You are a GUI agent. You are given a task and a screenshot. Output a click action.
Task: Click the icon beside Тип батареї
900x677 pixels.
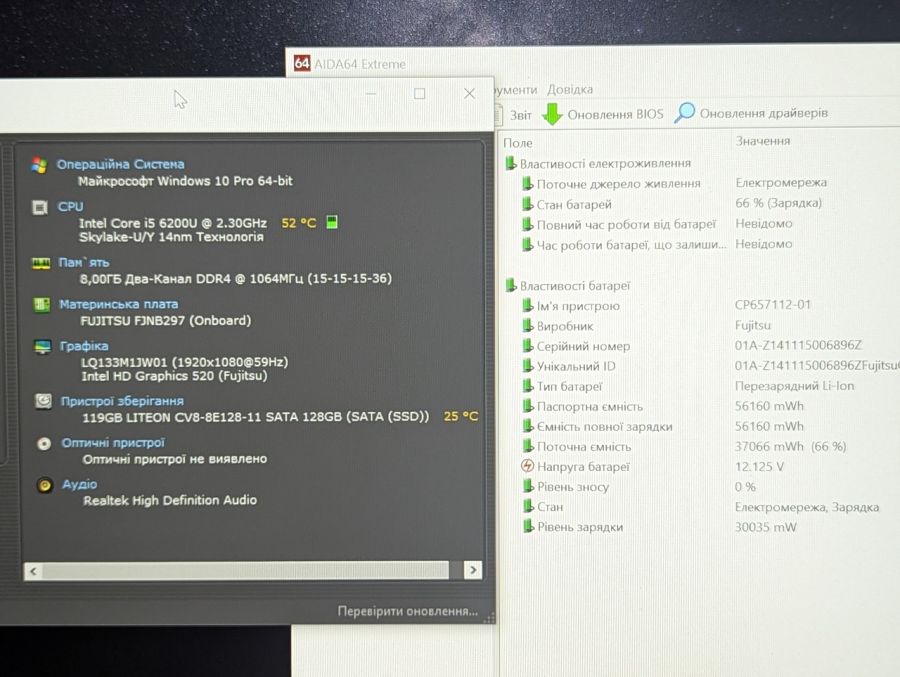527,386
